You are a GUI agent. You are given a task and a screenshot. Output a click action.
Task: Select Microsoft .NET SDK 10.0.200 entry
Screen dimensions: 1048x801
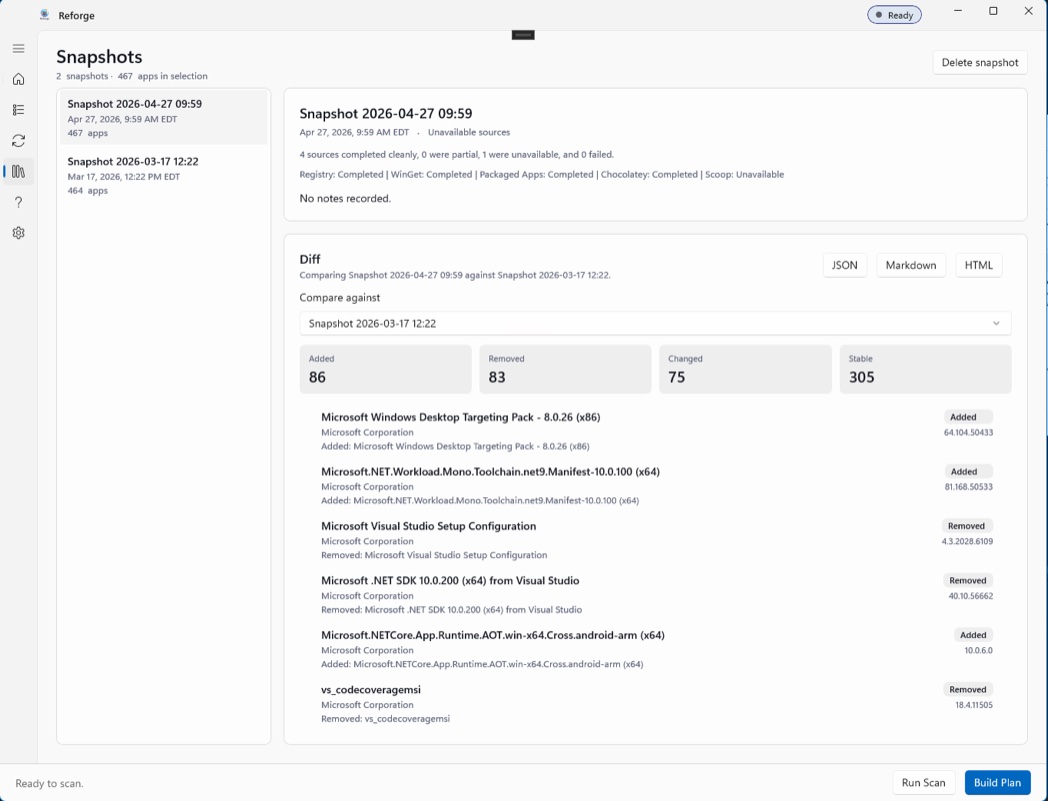655,594
